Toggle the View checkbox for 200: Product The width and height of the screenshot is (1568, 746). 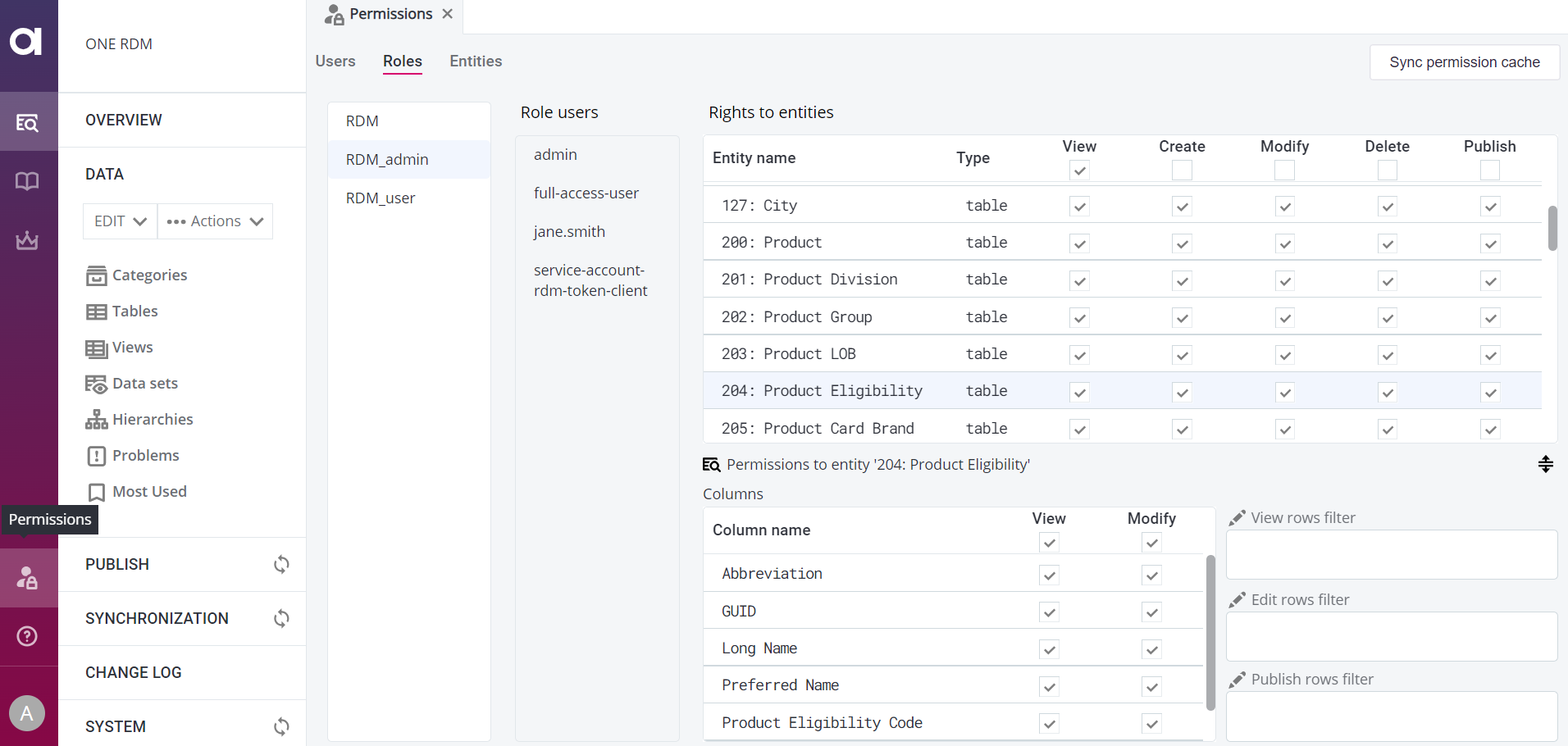coord(1079,243)
